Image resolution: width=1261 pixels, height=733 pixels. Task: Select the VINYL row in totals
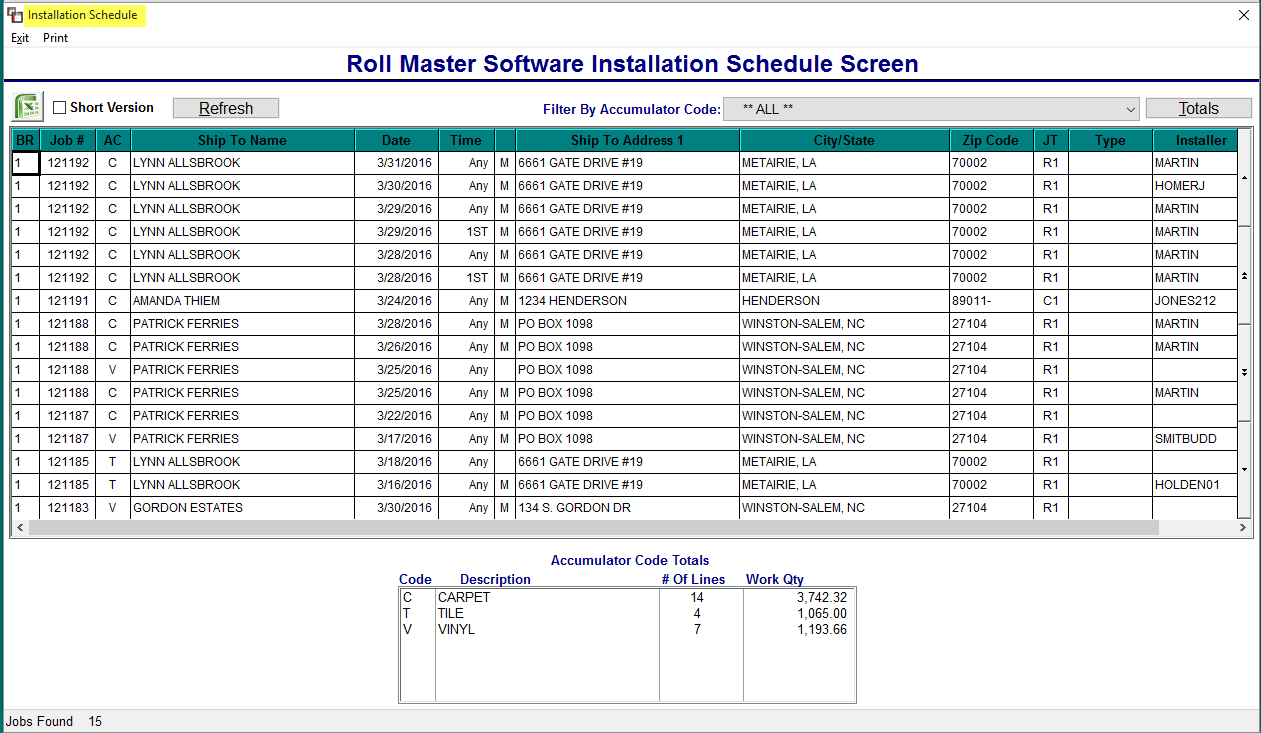coord(627,630)
